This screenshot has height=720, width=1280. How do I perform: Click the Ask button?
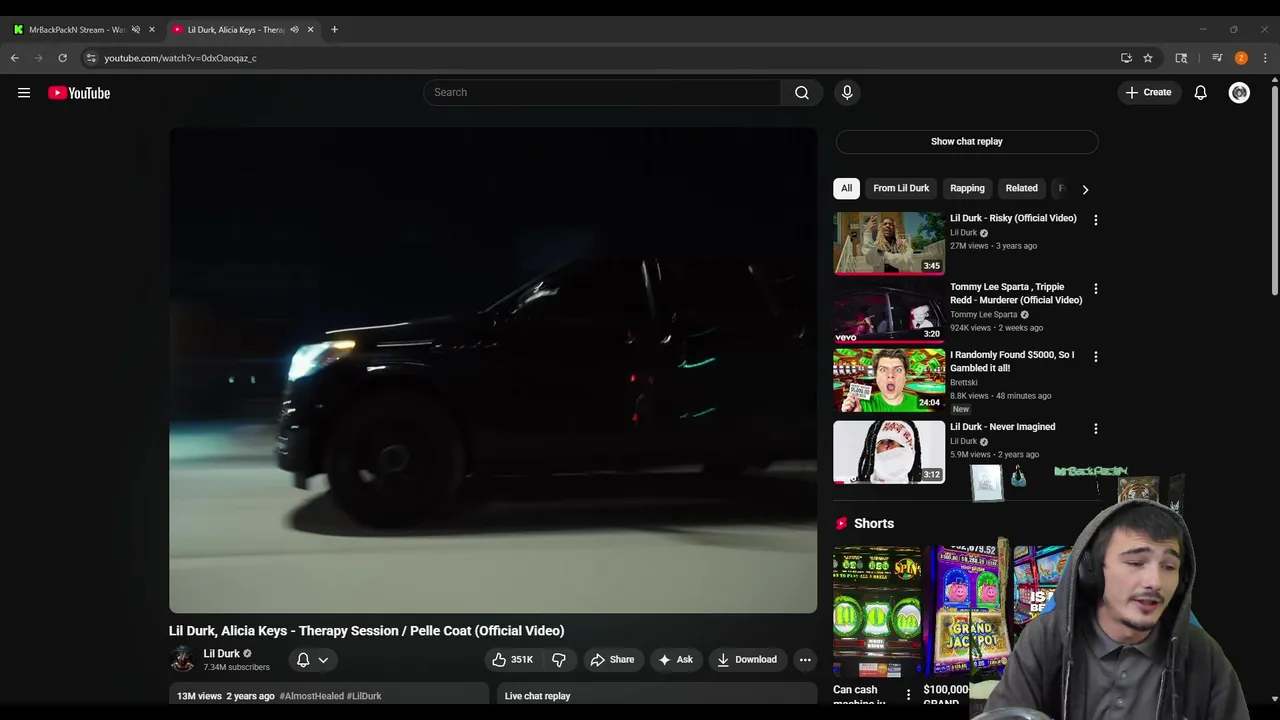point(675,660)
